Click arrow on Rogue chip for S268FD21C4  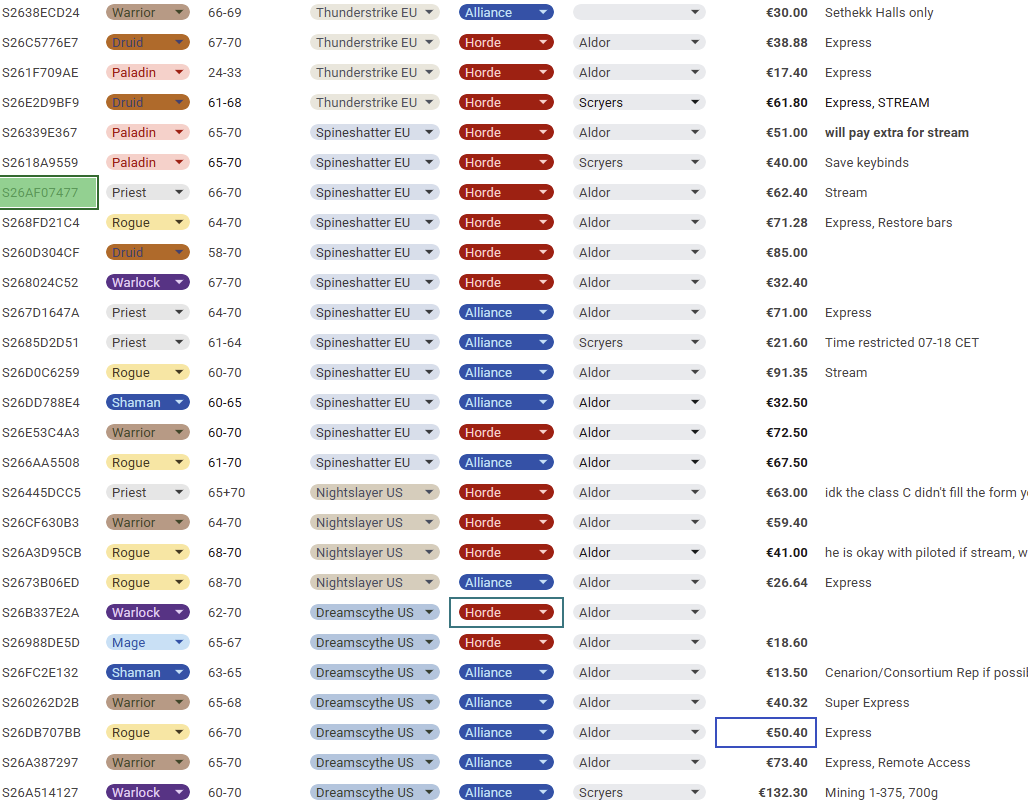(x=179, y=223)
